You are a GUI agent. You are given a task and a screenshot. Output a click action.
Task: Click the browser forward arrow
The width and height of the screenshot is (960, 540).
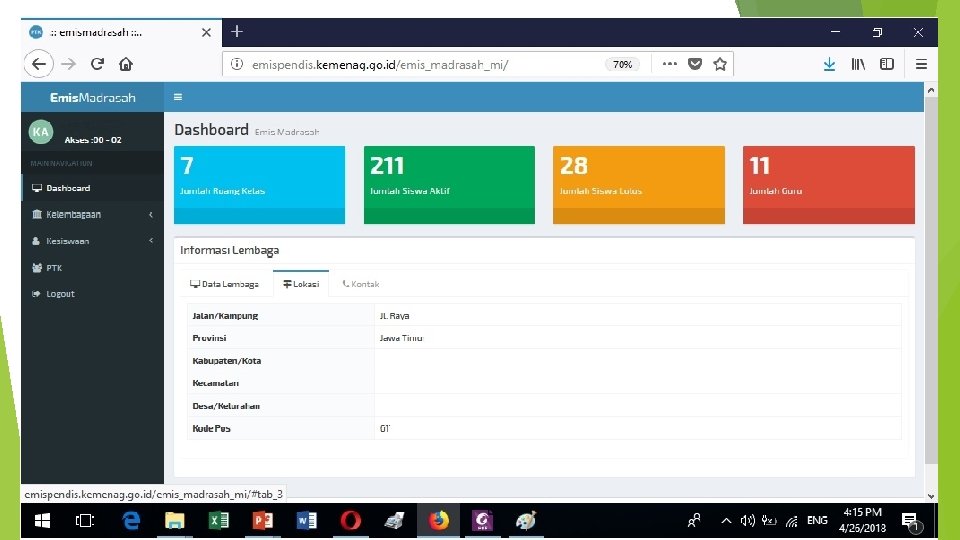click(x=69, y=64)
